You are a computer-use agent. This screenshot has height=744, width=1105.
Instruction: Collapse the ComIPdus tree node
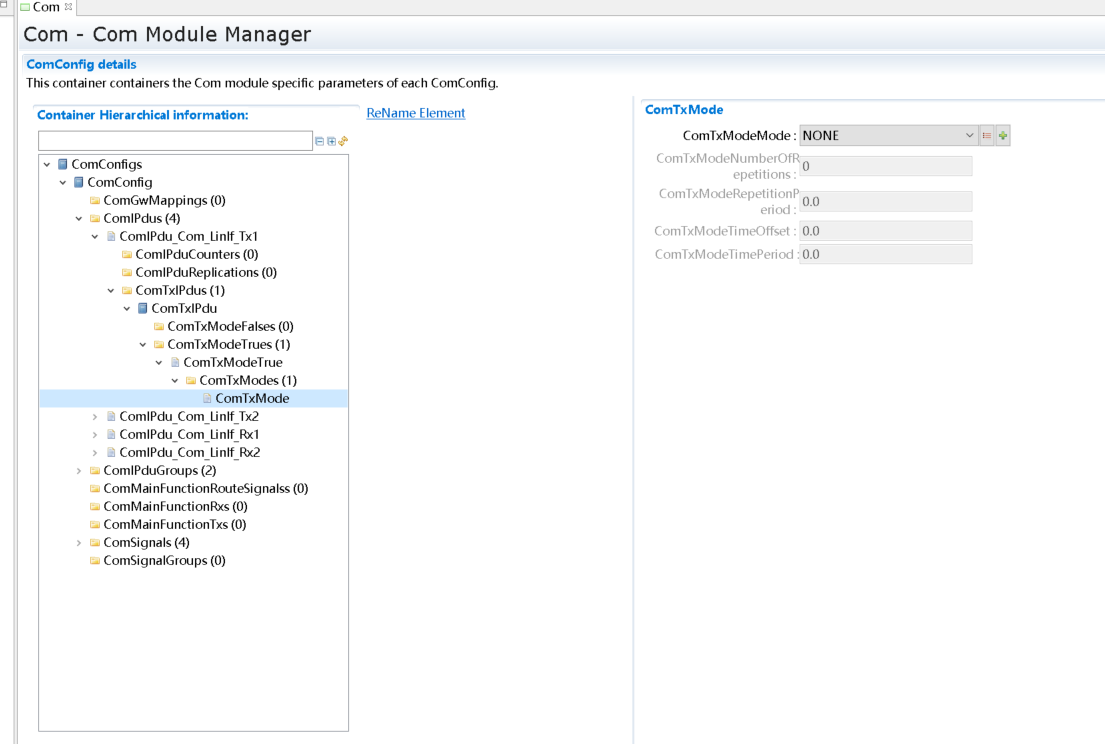pyautogui.click(x=79, y=218)
